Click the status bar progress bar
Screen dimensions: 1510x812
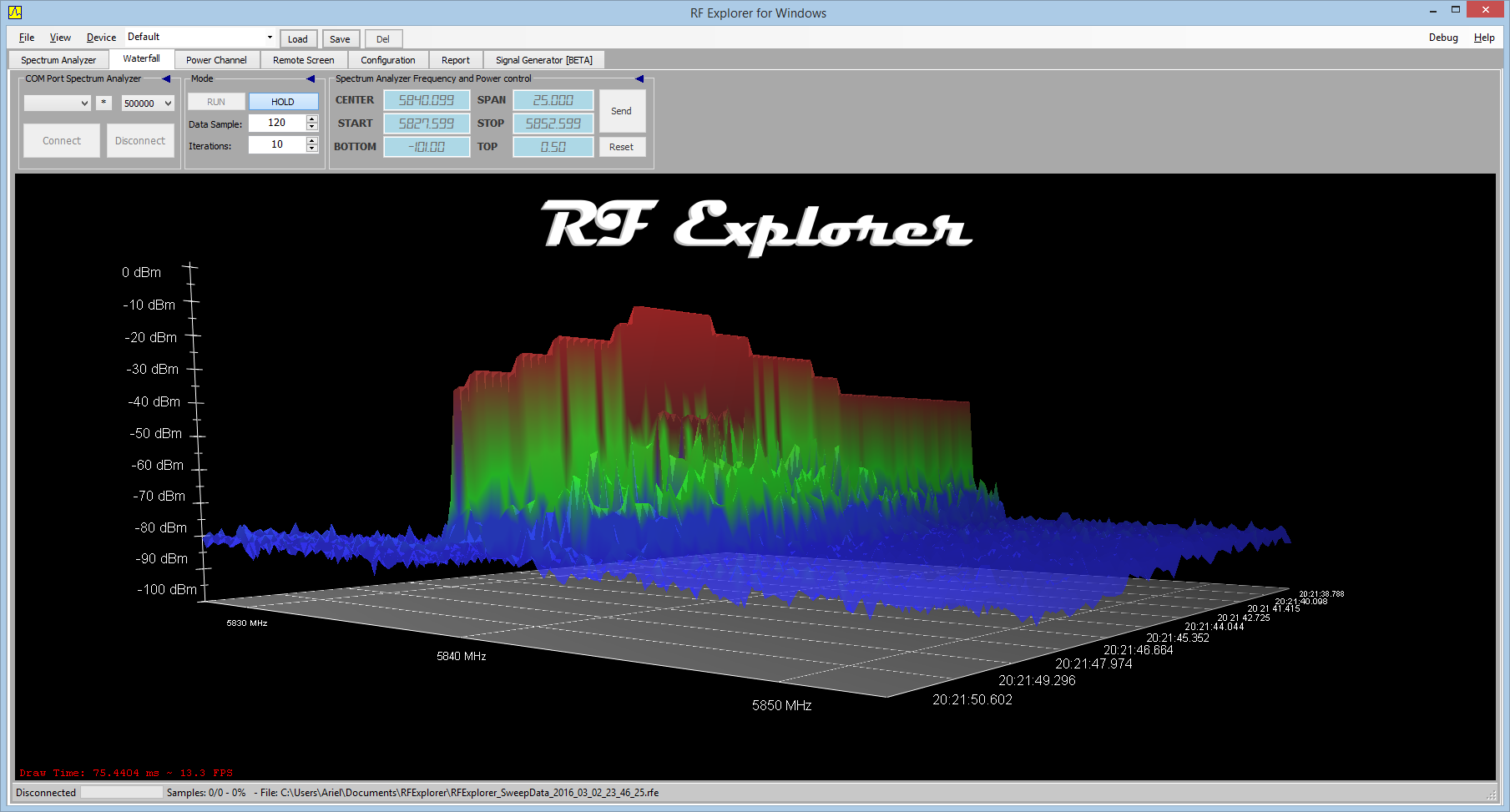(x=122, y=792)
